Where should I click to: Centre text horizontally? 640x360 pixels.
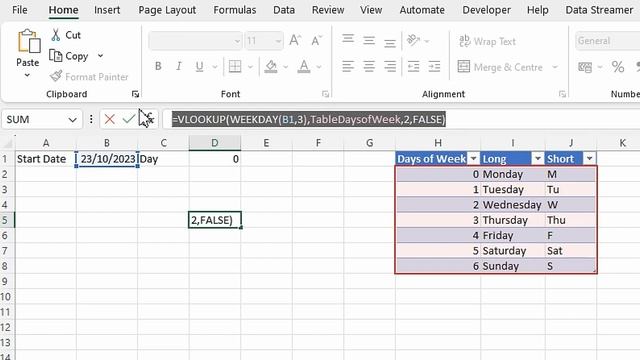(x=369, y=66)
